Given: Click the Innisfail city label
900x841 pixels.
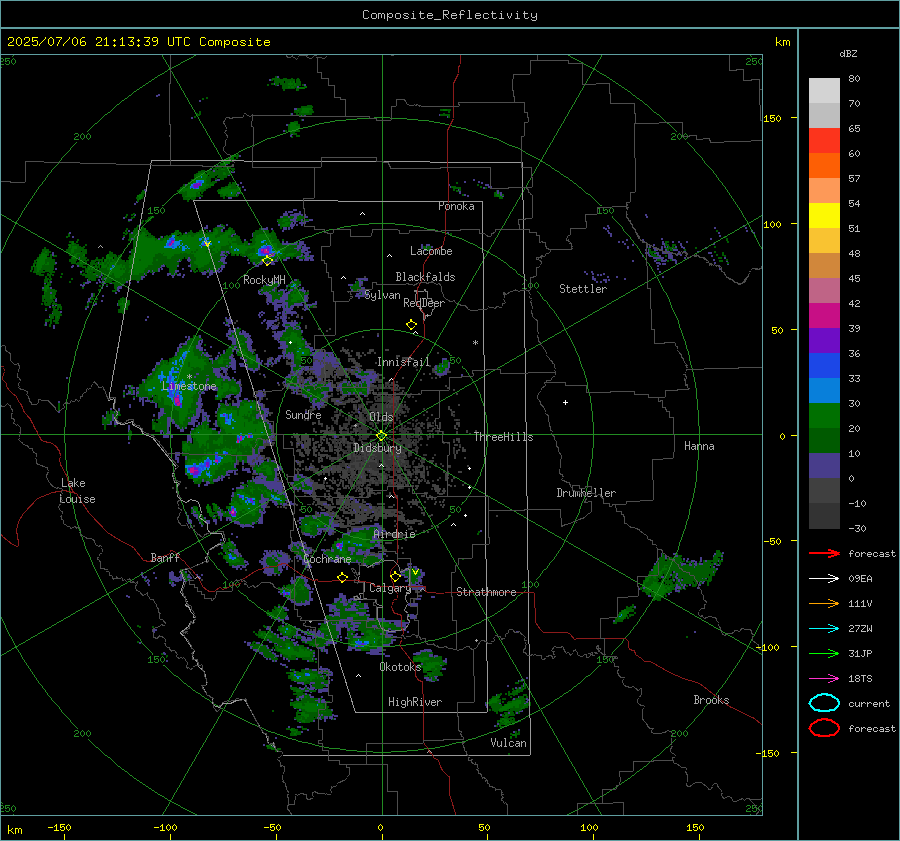Looking at the screenshot, I should [x=404, y=362].
